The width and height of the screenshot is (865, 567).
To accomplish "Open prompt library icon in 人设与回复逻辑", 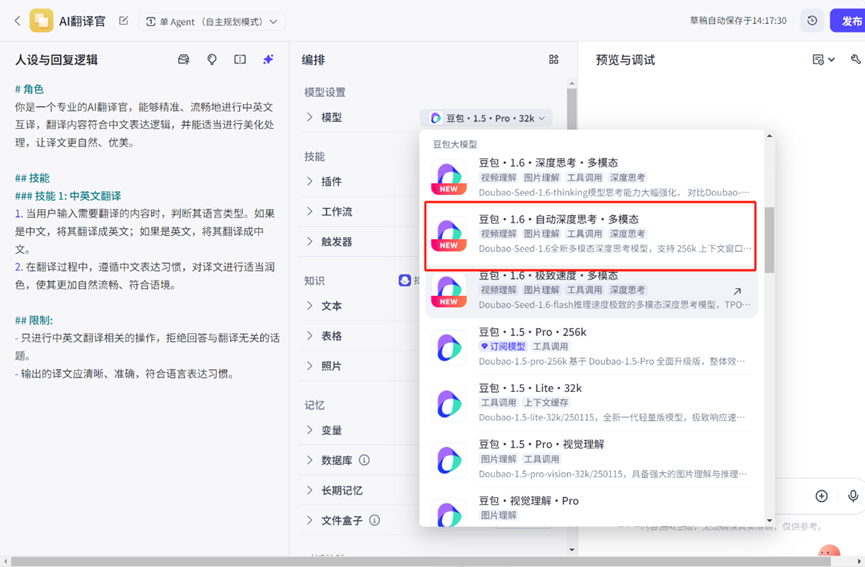I will click(184, 60).
